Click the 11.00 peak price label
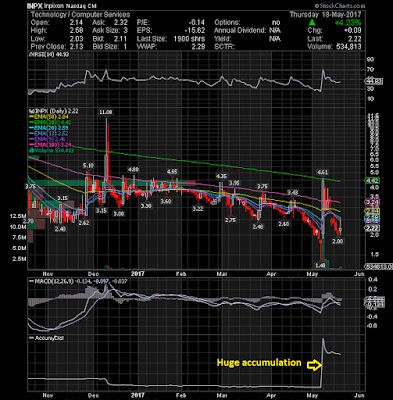The image size is (393, 400). pyautogui.click(x=105, y=112)
